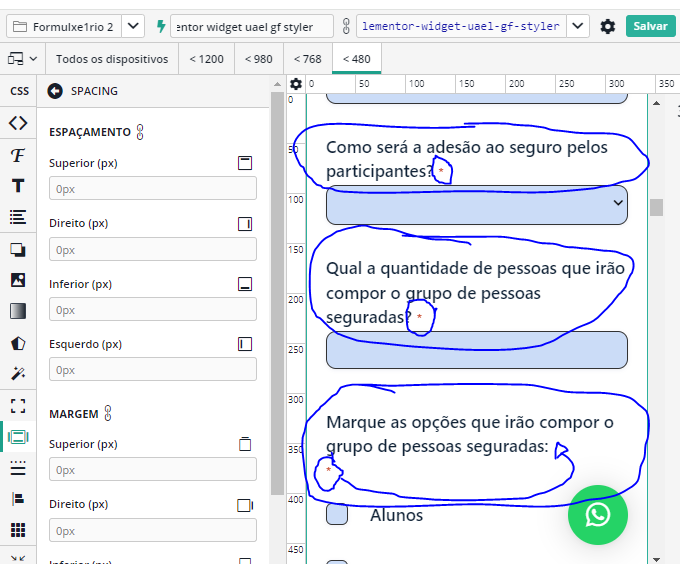
Task: Click the Espaçamento Direito input field
Action: 153,249
